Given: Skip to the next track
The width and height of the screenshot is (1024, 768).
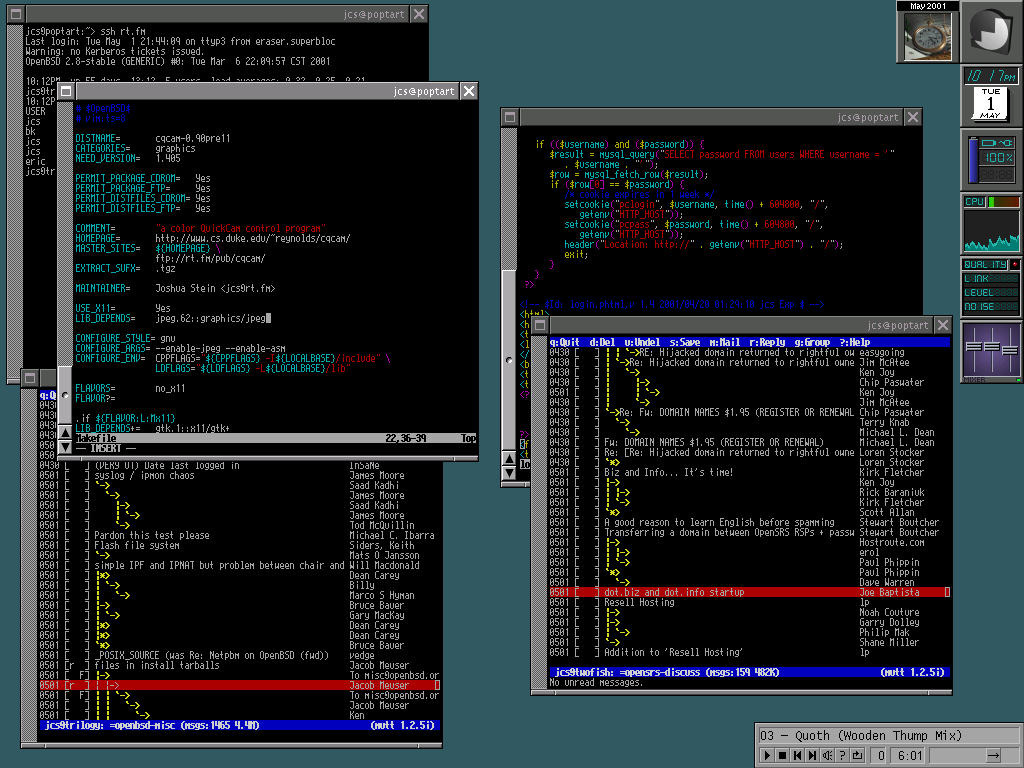Looking at the screenshot, I should pyautogui.click(x=812, y=755).
